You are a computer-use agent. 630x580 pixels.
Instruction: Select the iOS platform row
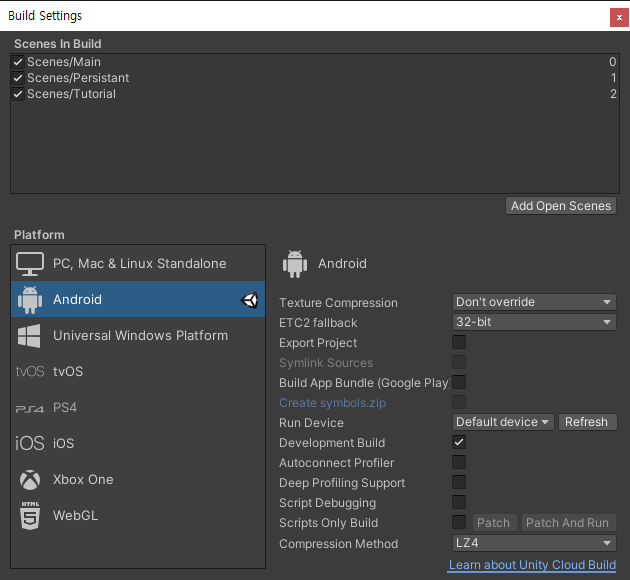(138, 443)
